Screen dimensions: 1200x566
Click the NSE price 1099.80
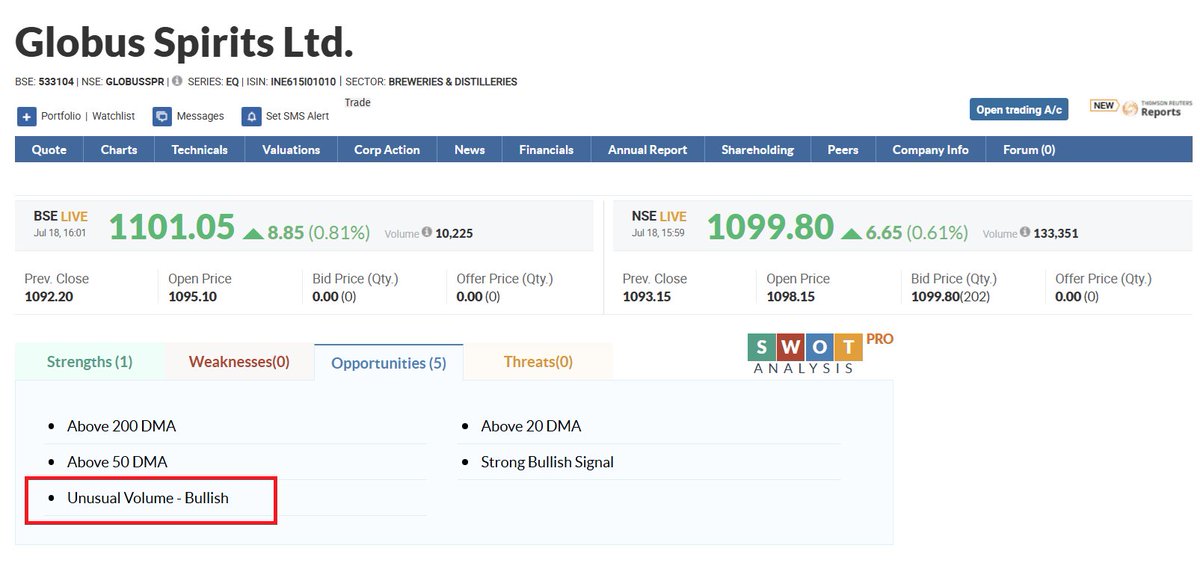770,227
